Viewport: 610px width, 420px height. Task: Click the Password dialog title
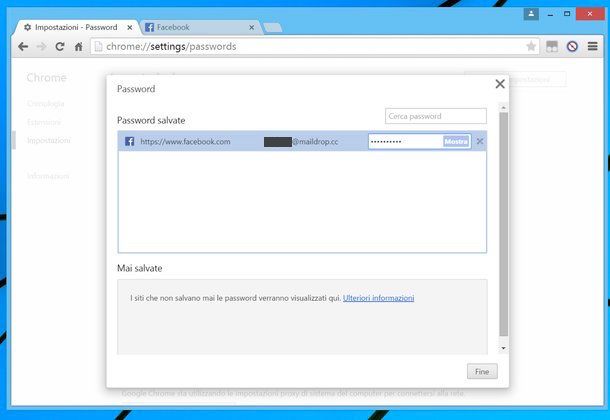136,89
